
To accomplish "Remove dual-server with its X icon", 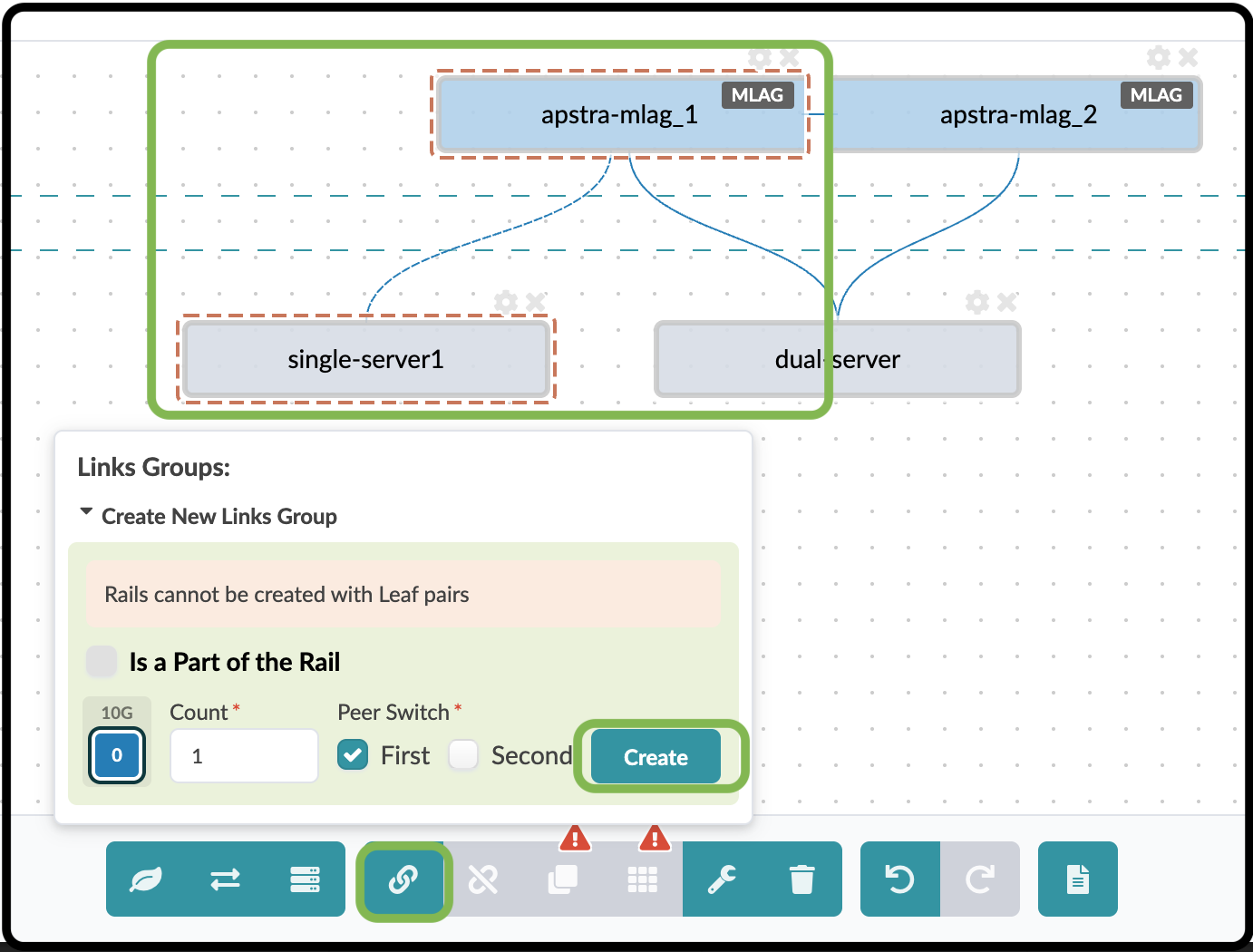I will [x=1006, y=302].
